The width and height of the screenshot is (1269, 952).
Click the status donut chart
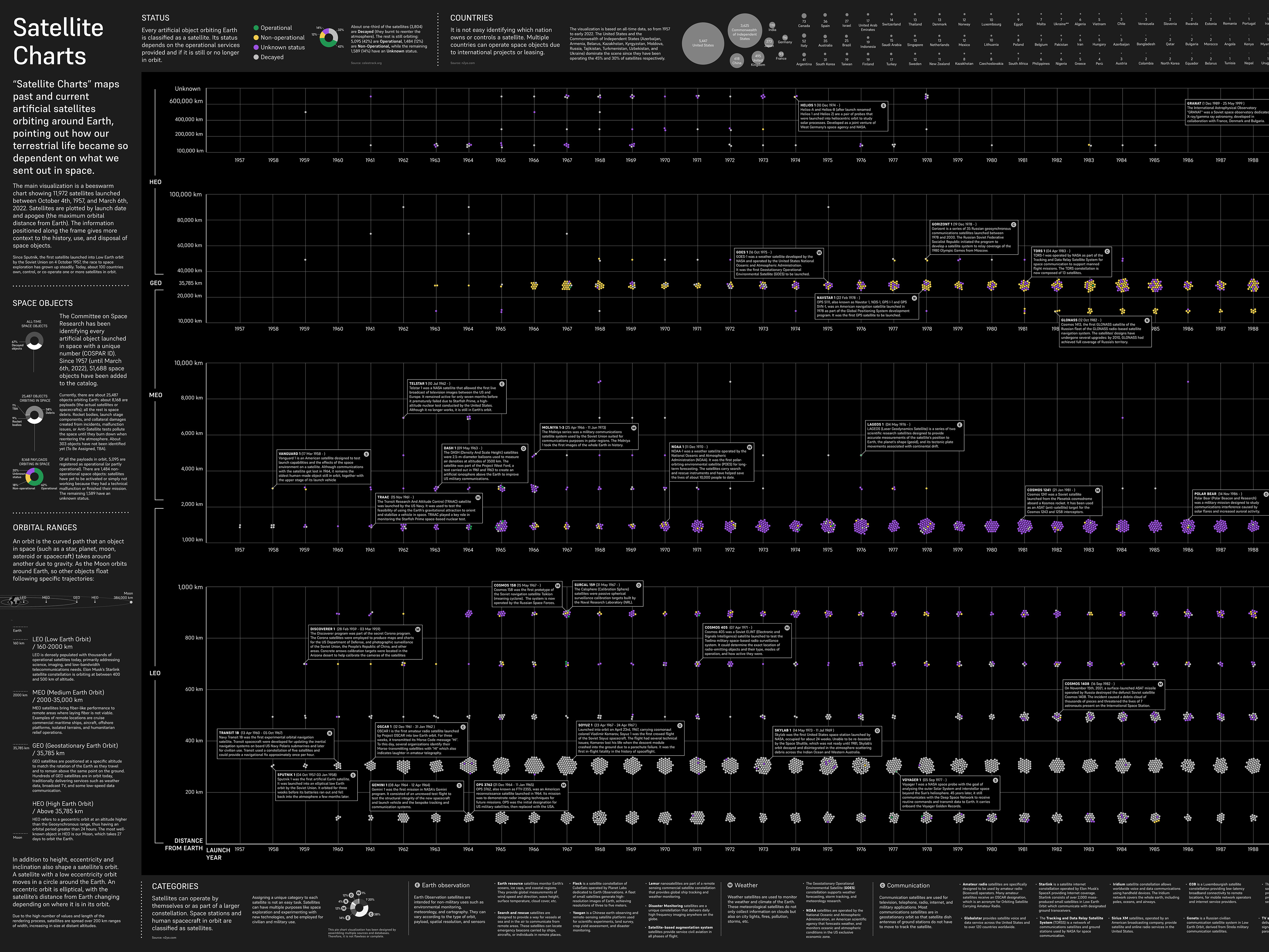329,38
